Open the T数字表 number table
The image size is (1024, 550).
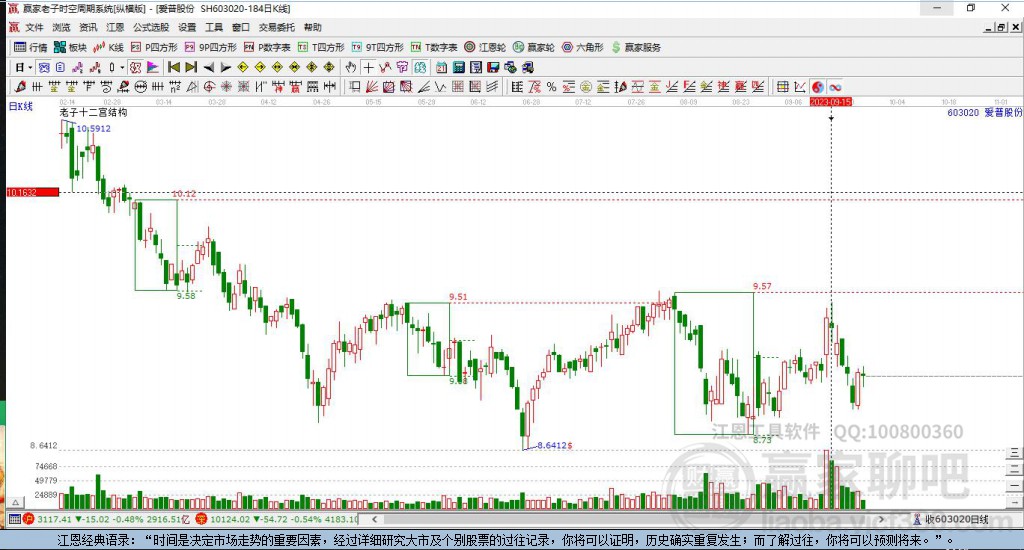(x=434, y=47)
